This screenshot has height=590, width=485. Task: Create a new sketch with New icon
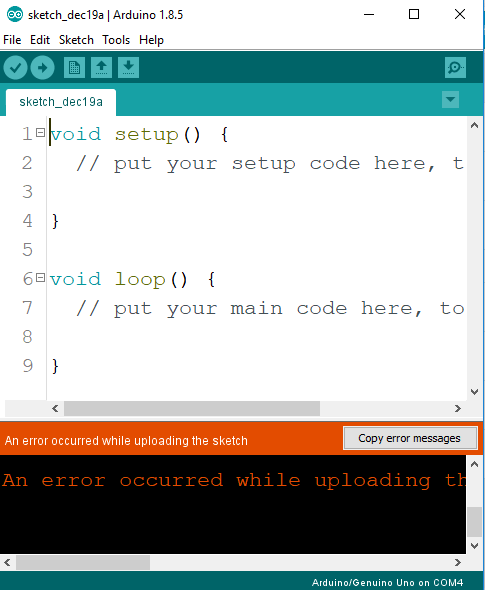(x=74, y=68)
